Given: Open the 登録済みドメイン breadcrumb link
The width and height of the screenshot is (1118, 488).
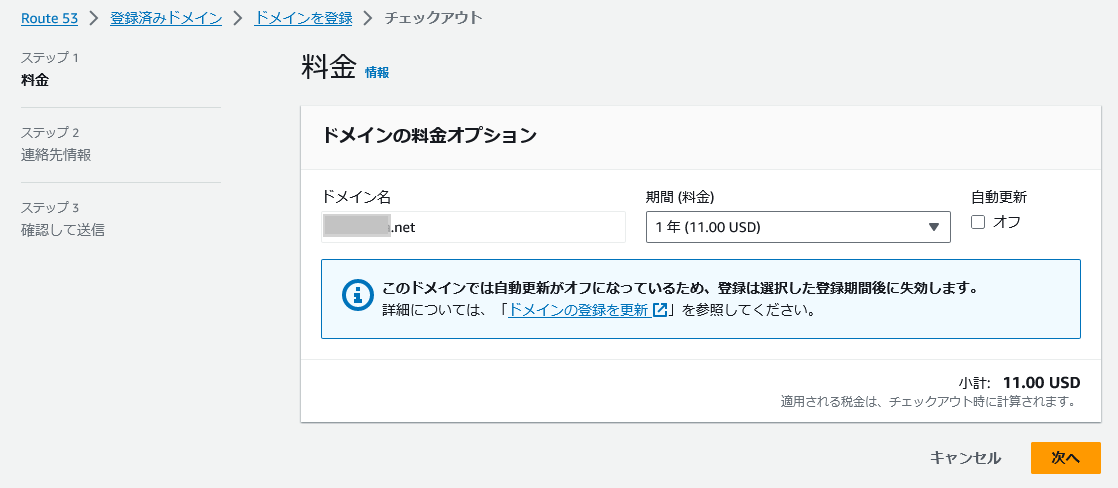Looking at the screenshot, I should coord(166,18).
